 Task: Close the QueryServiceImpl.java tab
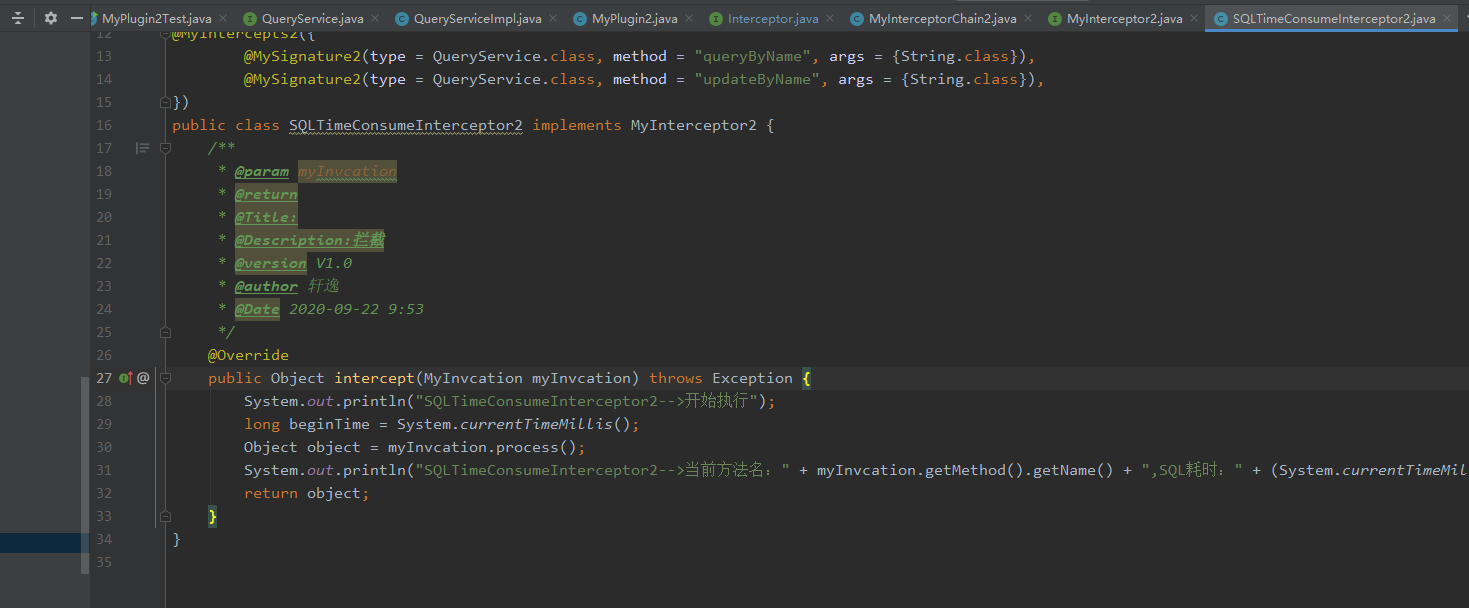pyautogui.click(x=553, y=19)
